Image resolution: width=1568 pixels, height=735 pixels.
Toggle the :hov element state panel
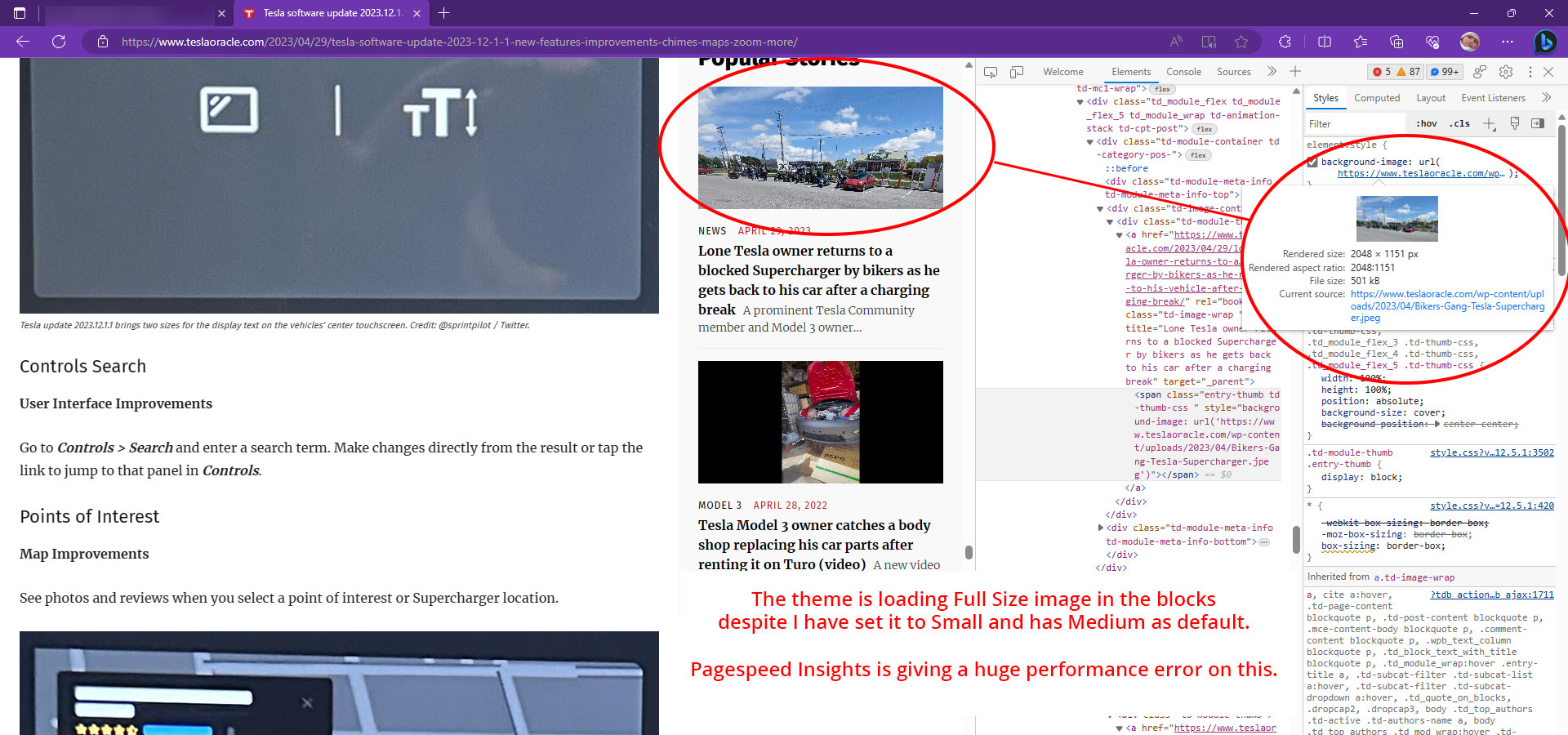tap(1427, 124)
